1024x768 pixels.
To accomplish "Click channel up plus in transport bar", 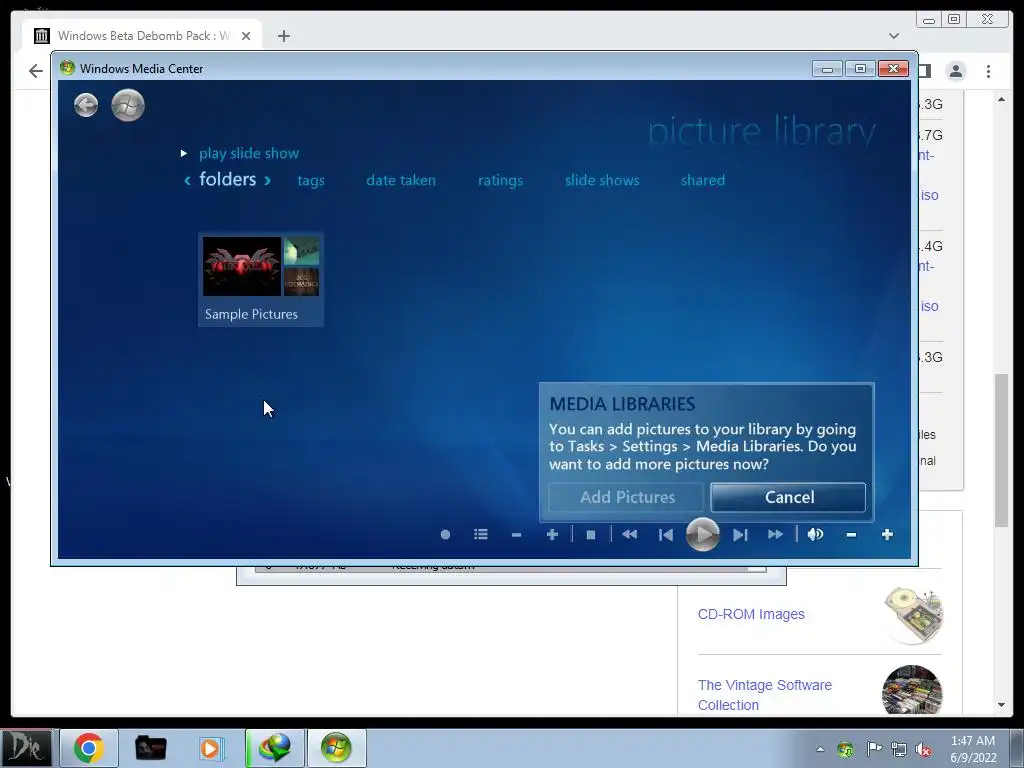I will (552, 535).
